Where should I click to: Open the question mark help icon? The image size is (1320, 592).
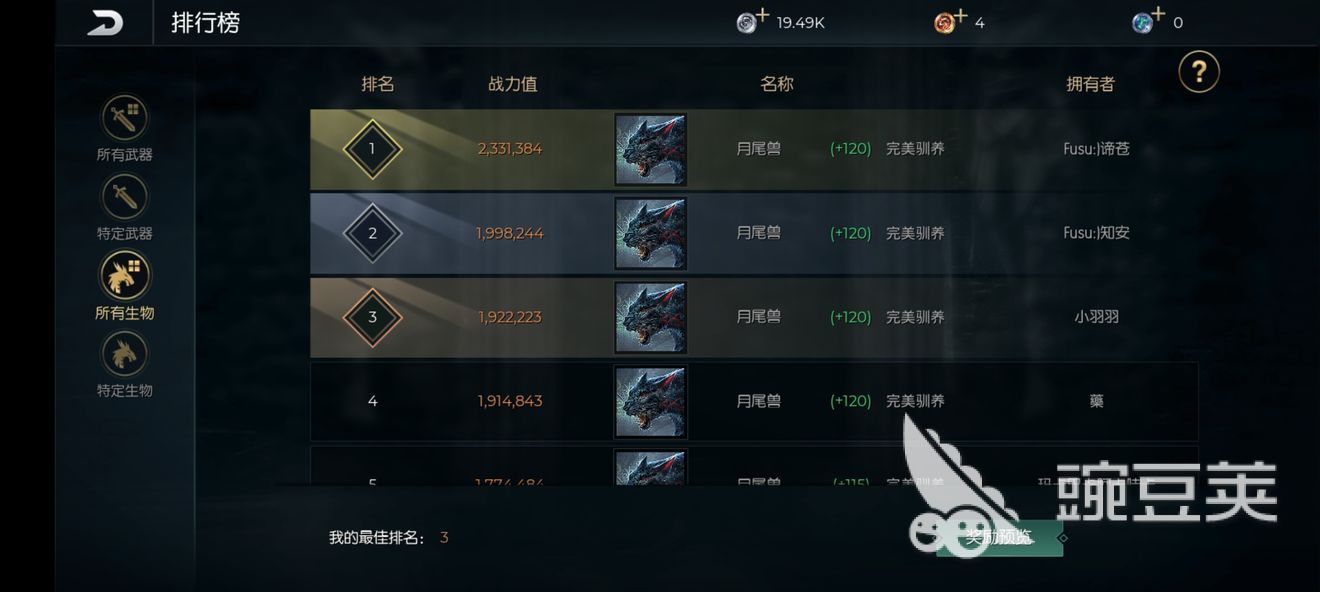(1199, 71)
